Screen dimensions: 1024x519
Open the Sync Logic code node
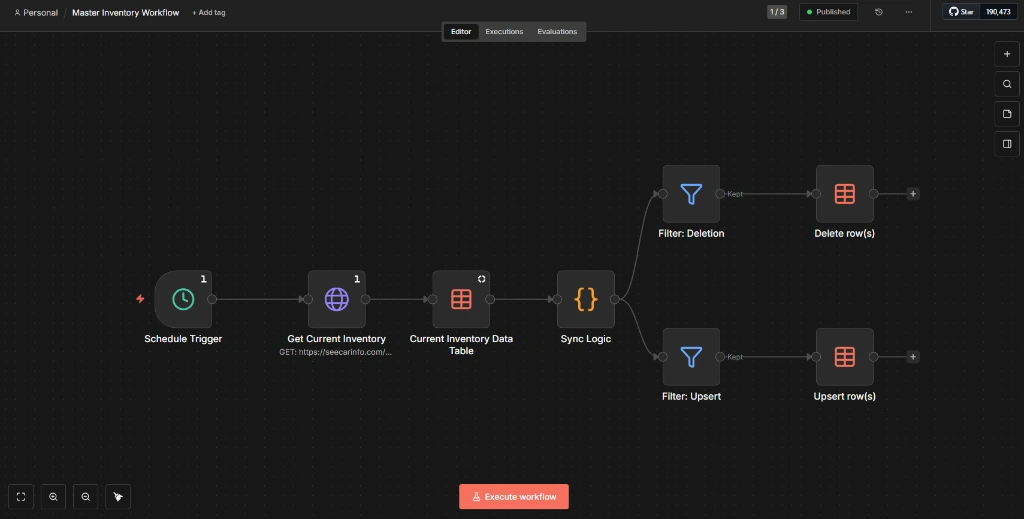pyautogui.click(x=586, y=299)
